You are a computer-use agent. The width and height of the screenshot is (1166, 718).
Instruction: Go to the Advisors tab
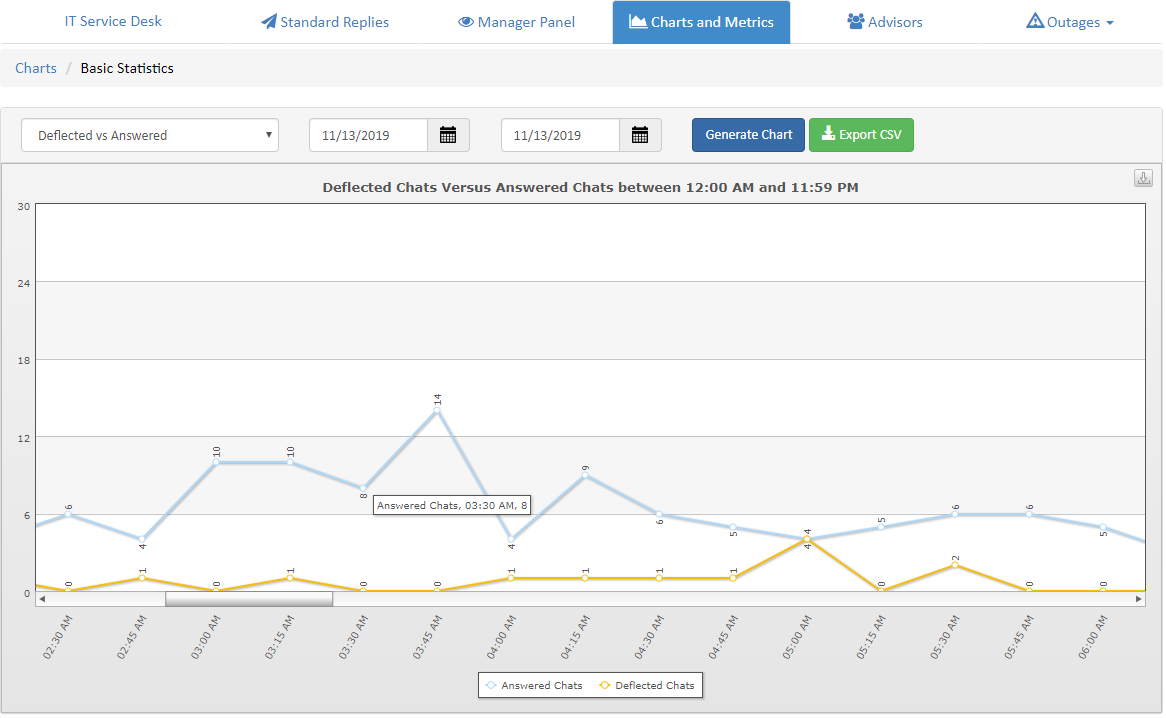coord(885,22)
